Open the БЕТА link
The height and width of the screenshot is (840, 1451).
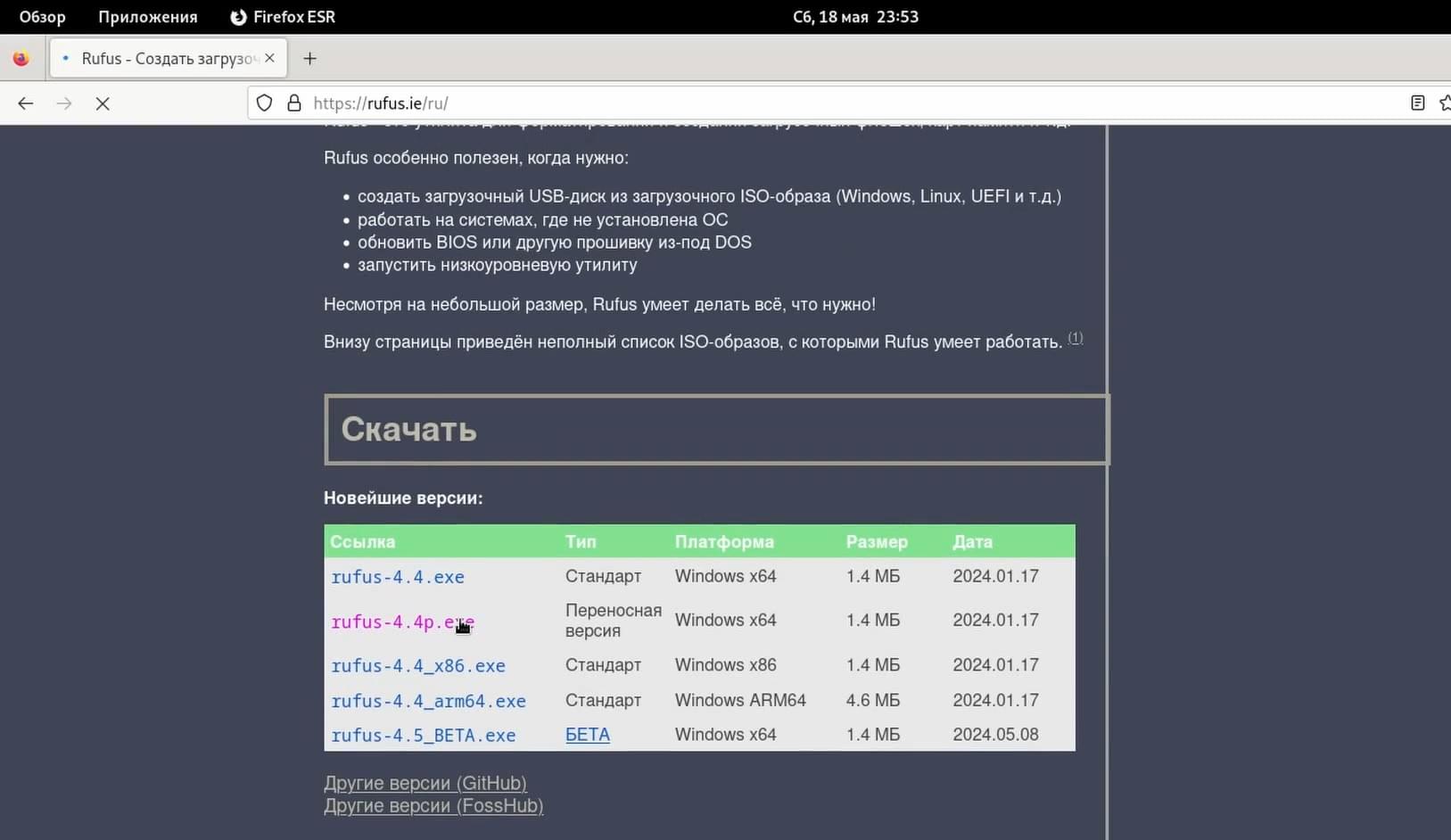point(588,735)
